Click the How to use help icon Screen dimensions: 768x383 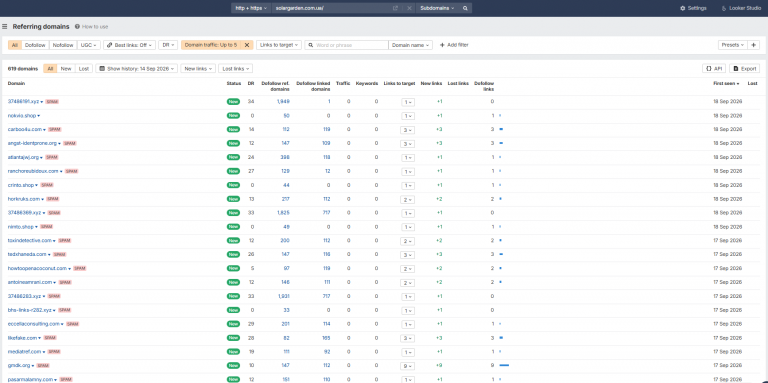(x=77, y=26)
